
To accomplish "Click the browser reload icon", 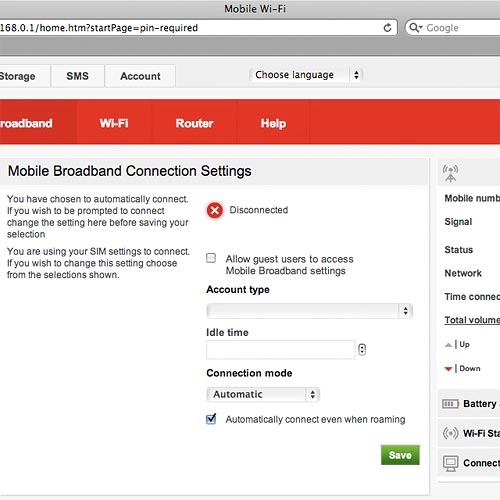I will [x=387, y=28].
